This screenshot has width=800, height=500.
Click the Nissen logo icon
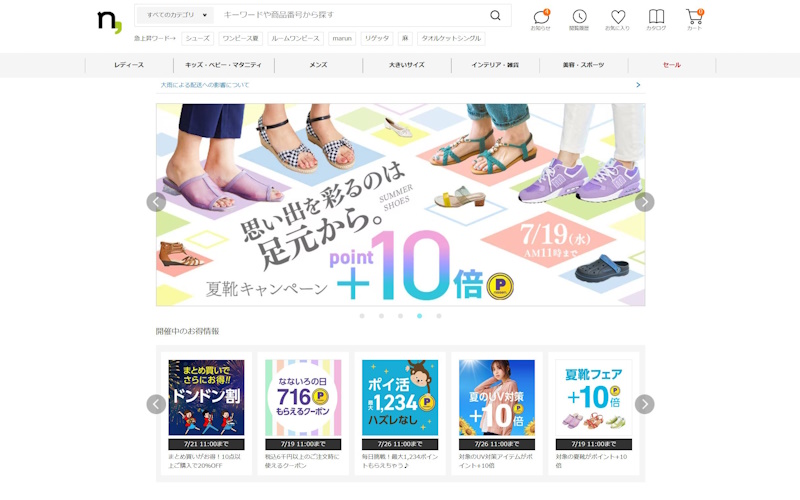[109, 22]
